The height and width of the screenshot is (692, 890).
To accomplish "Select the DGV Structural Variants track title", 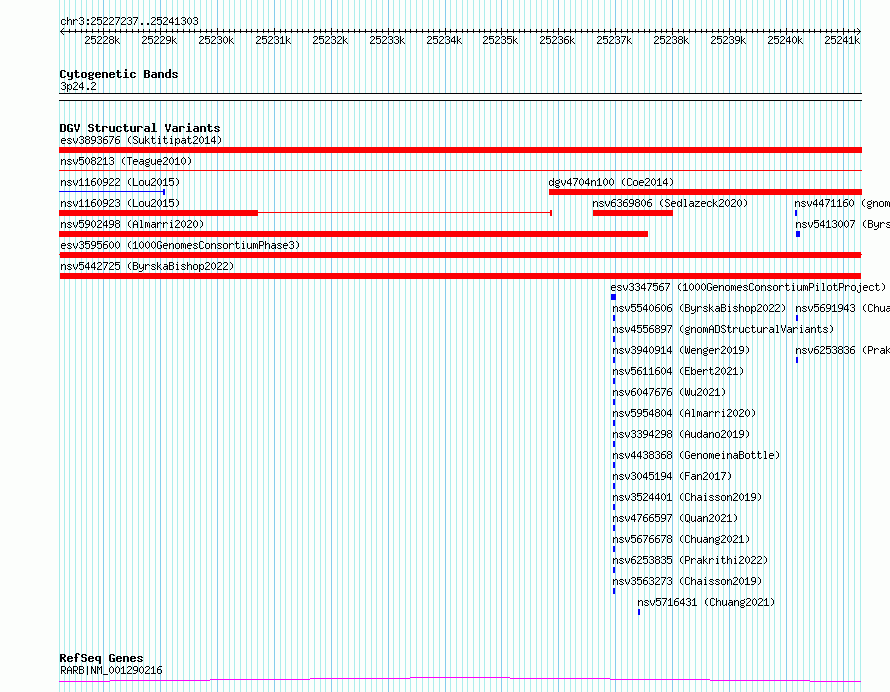I will pyautogui.click(x=140, y=128).
